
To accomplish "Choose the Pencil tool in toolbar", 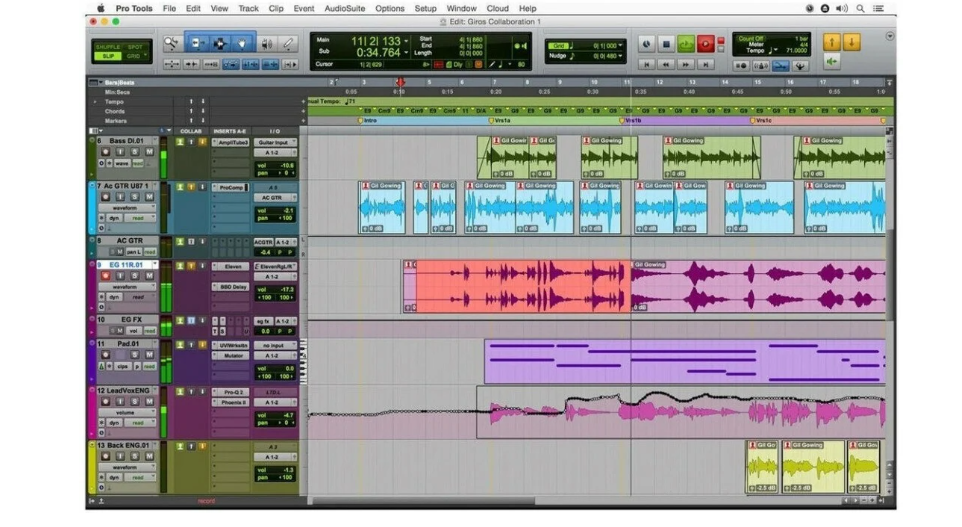I will point(289,44).
